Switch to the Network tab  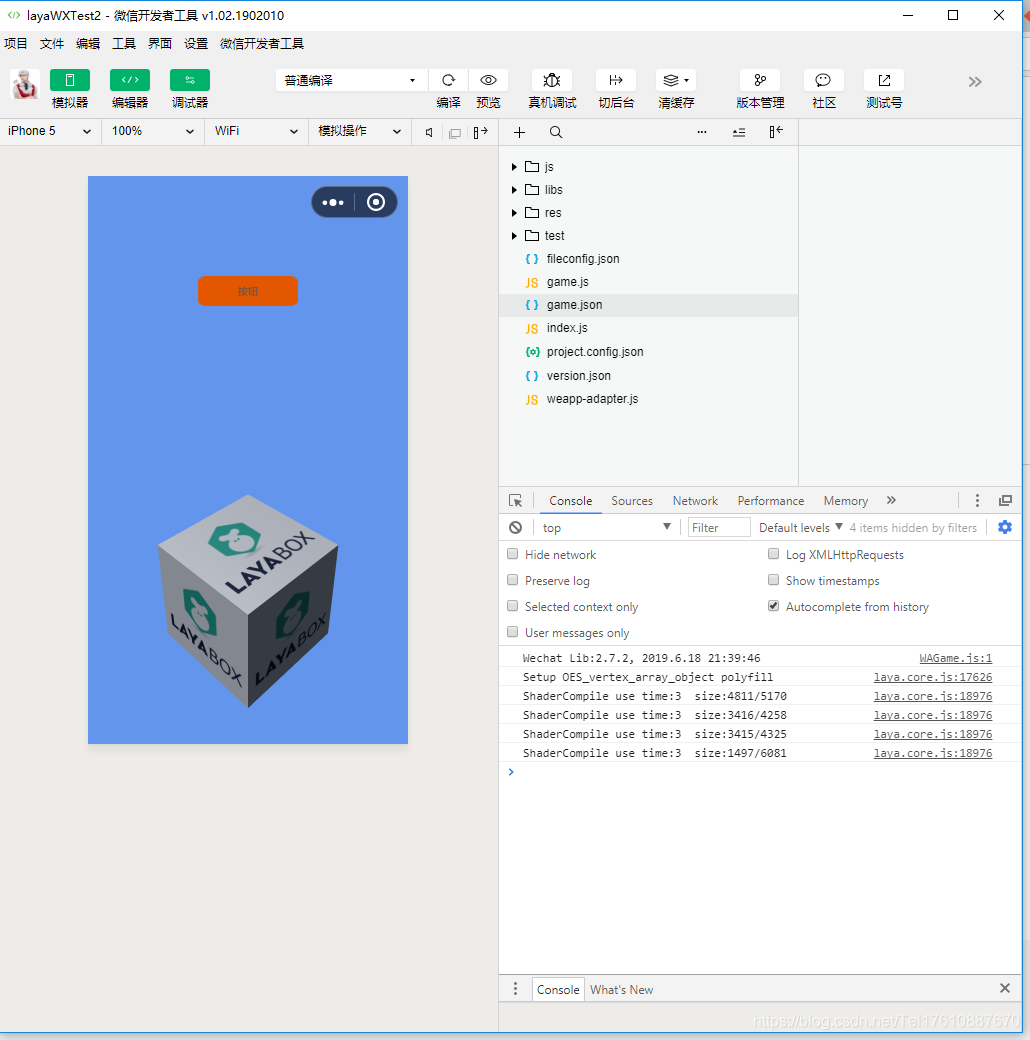coord(695,501)
